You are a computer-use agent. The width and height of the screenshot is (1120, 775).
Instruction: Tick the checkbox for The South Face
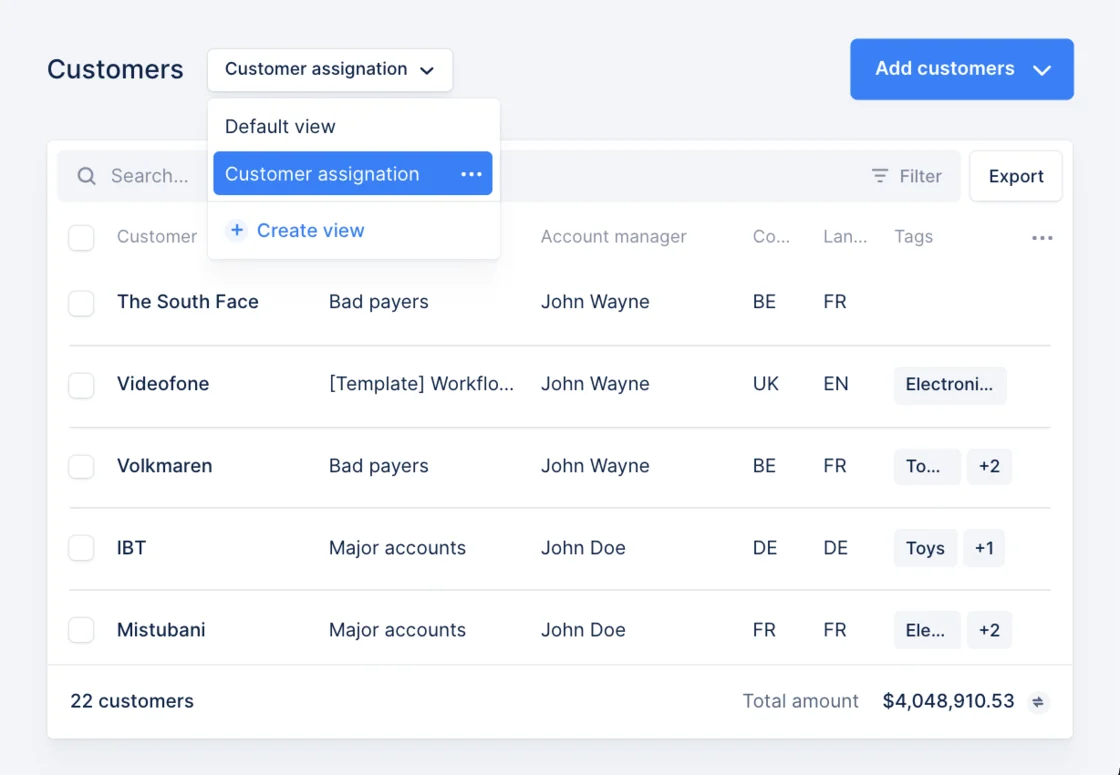[81, 303]
